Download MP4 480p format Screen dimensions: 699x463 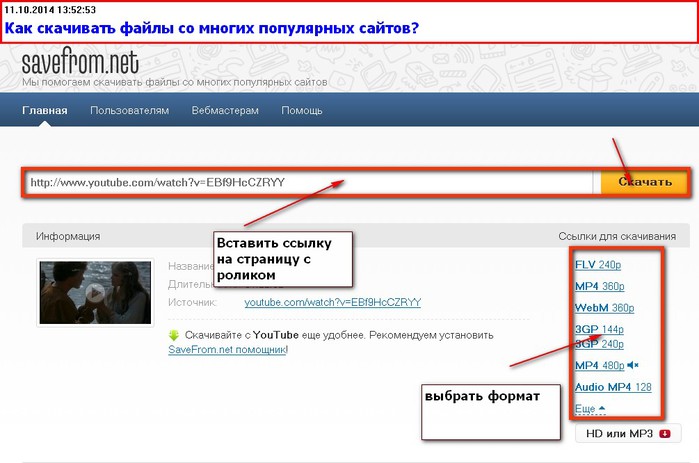(x=600, y=365)
